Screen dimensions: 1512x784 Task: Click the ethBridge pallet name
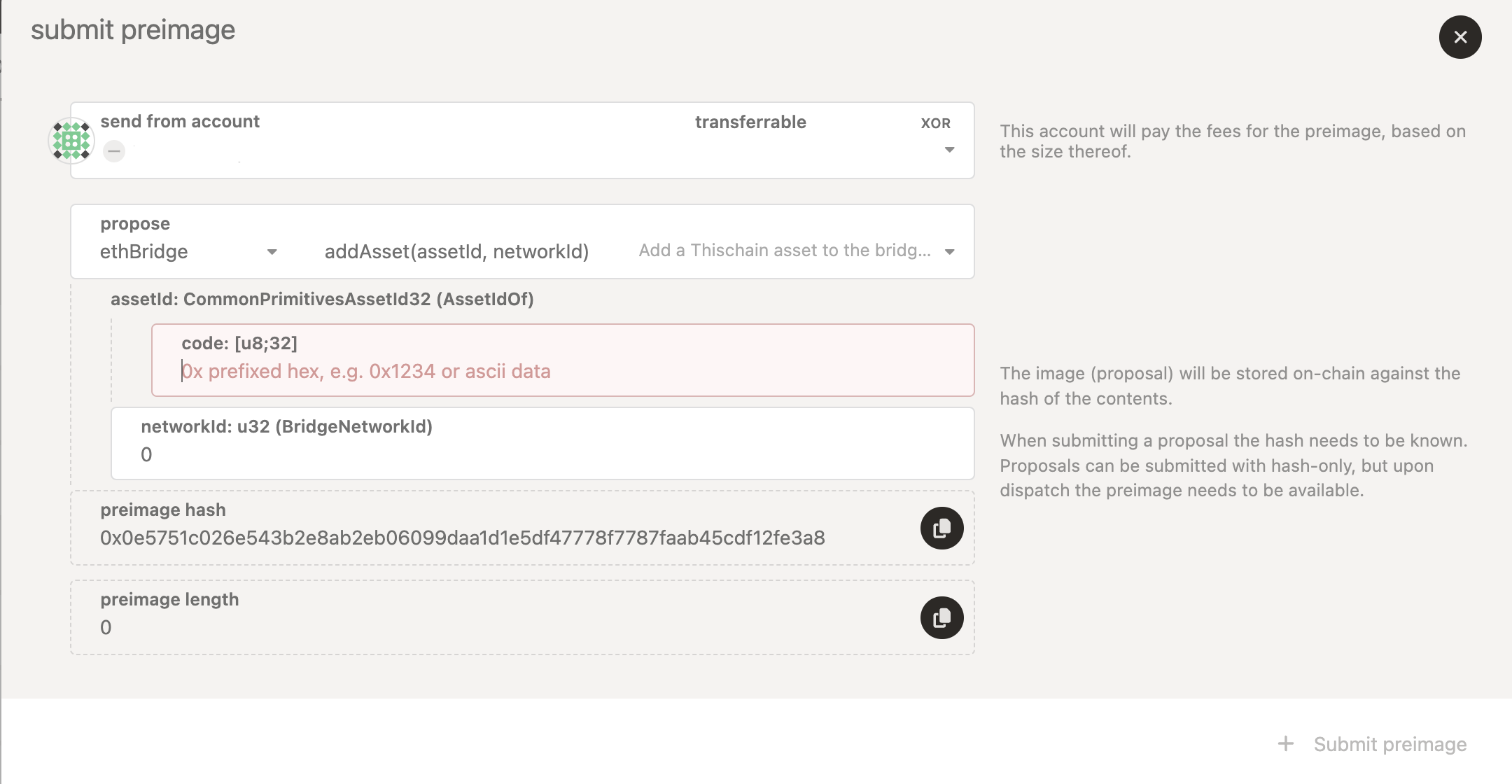[x=143, y=252]
